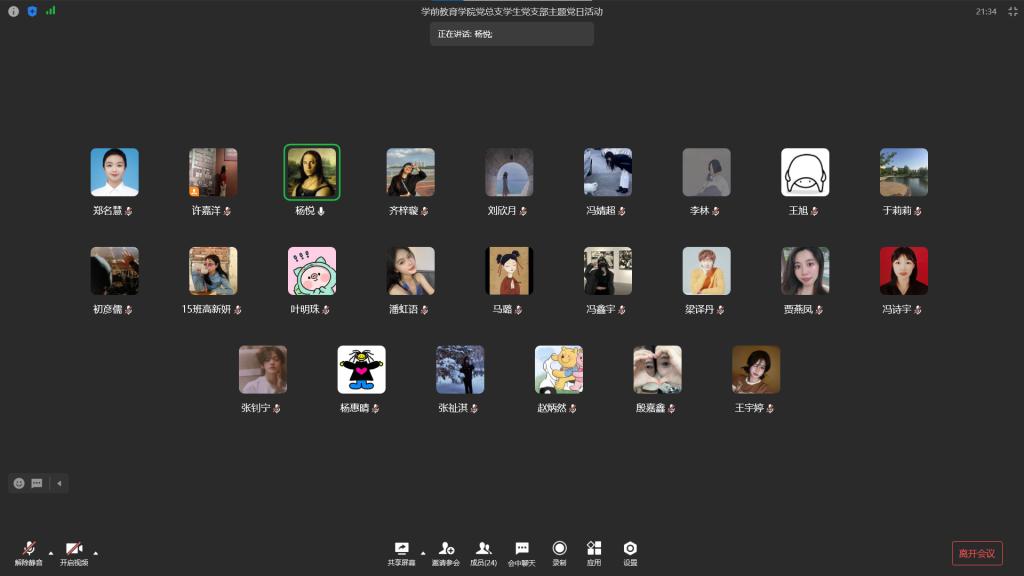Start screen sharing with 共享屏幕
Image resolution: width=1024 pixels, height=576 pixels.
[401, 550]
